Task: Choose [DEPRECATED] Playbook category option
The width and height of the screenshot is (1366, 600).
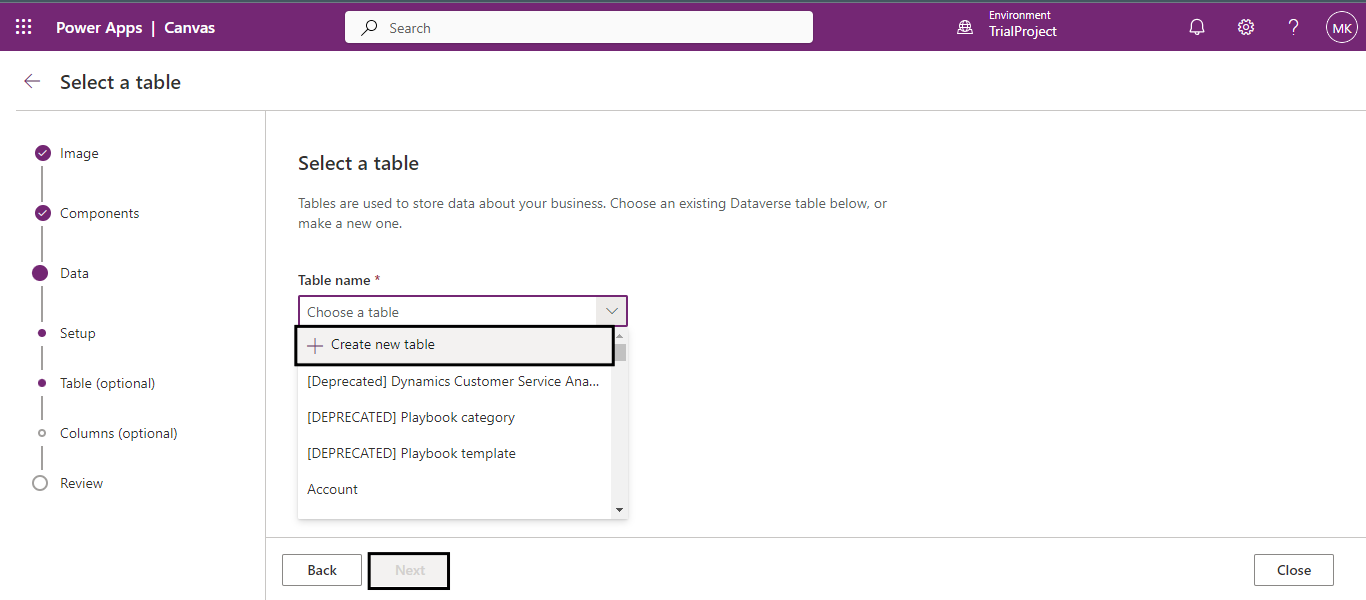Action: coord(411,417)
